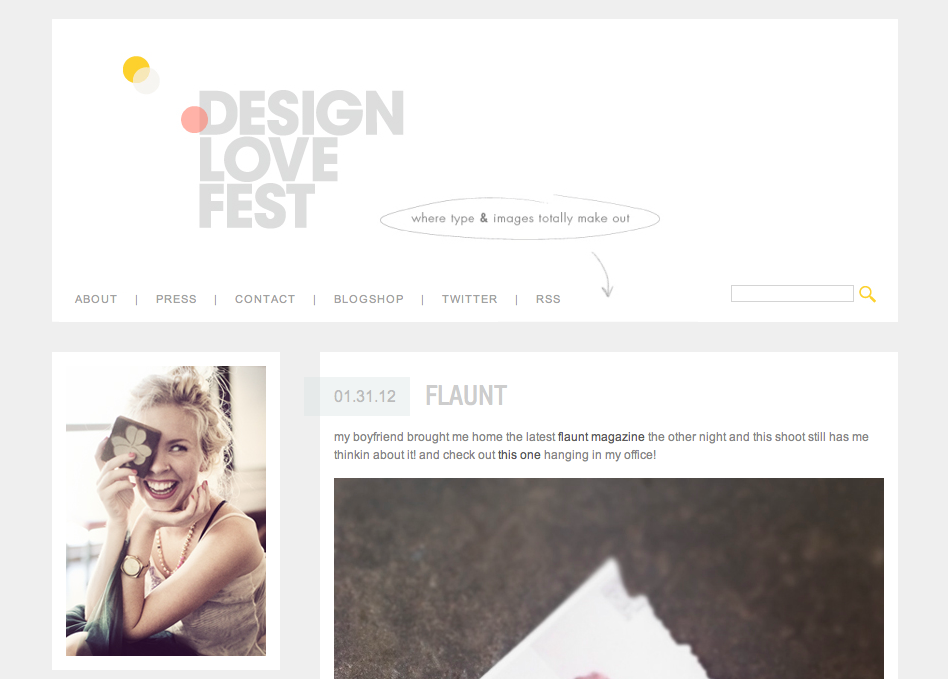The height and width of the screenshot is (679, 948).
Task: Click the yellow magnifying glass search icon
Action: point(868,294)
